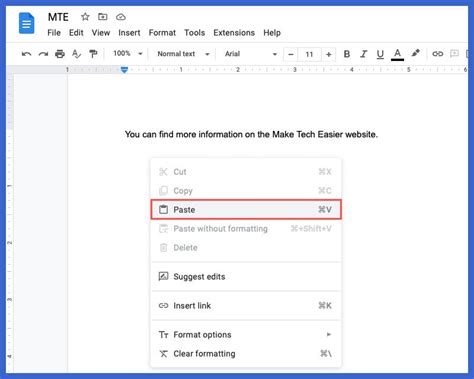Open the zoom level dropdown
474x379 pixels.
coord(128,53)
